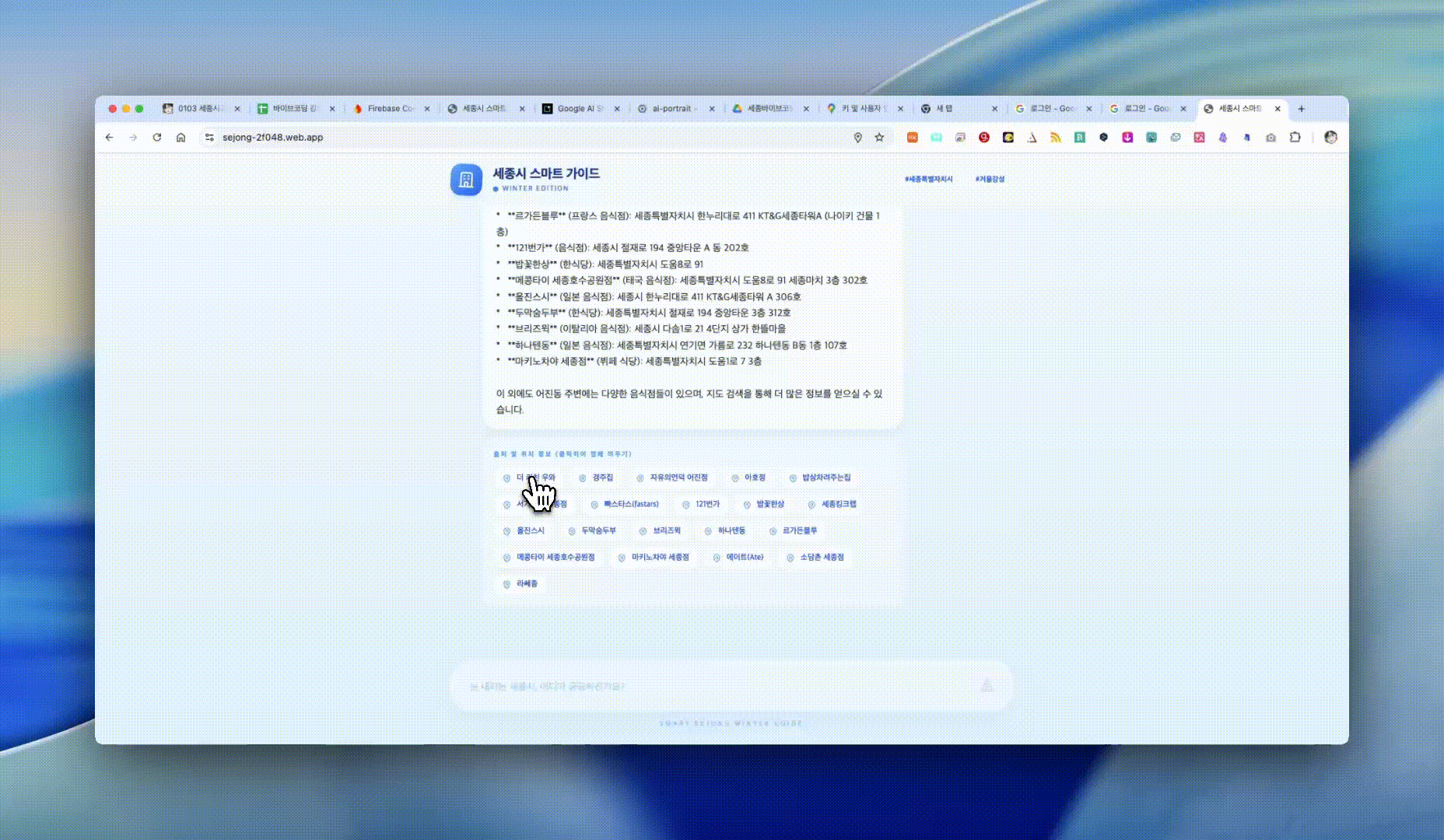Reload the page with the refresh icon
The width and height of the screenshot is (1444, 840).
pos(157,138)
